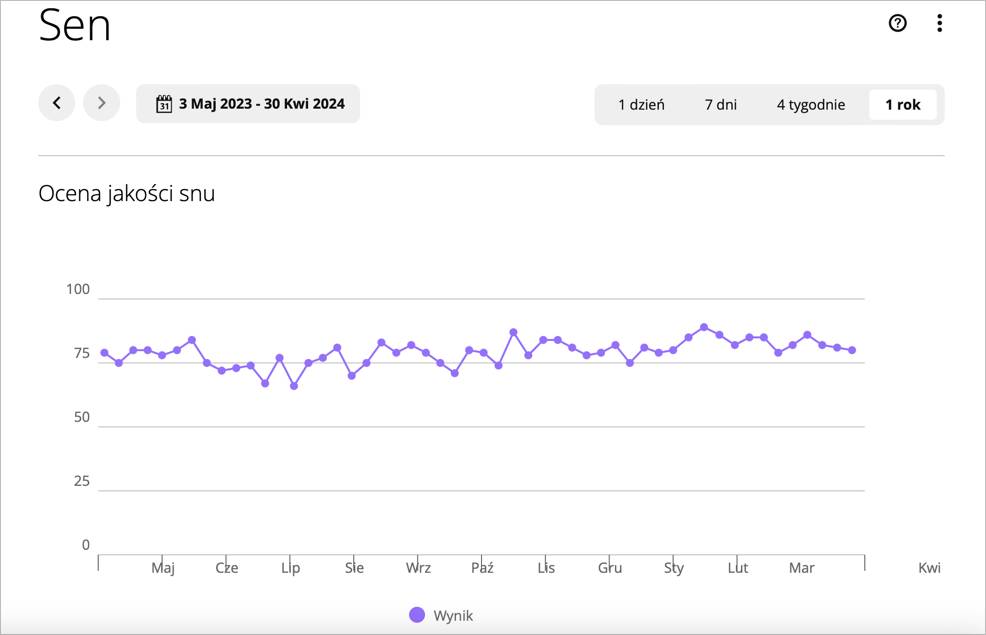
Task: Click the next period right arrow
Action: tap(101, 103)
